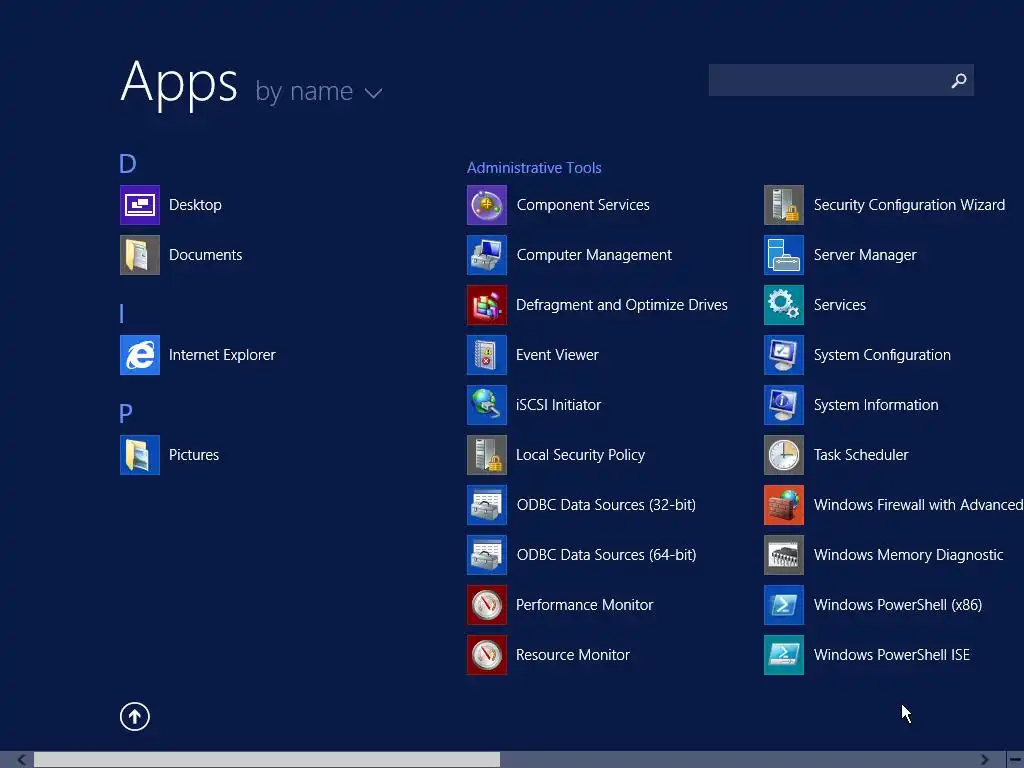Click the 'System Information' label text
Screen dimensions: 1024x768
876,406
